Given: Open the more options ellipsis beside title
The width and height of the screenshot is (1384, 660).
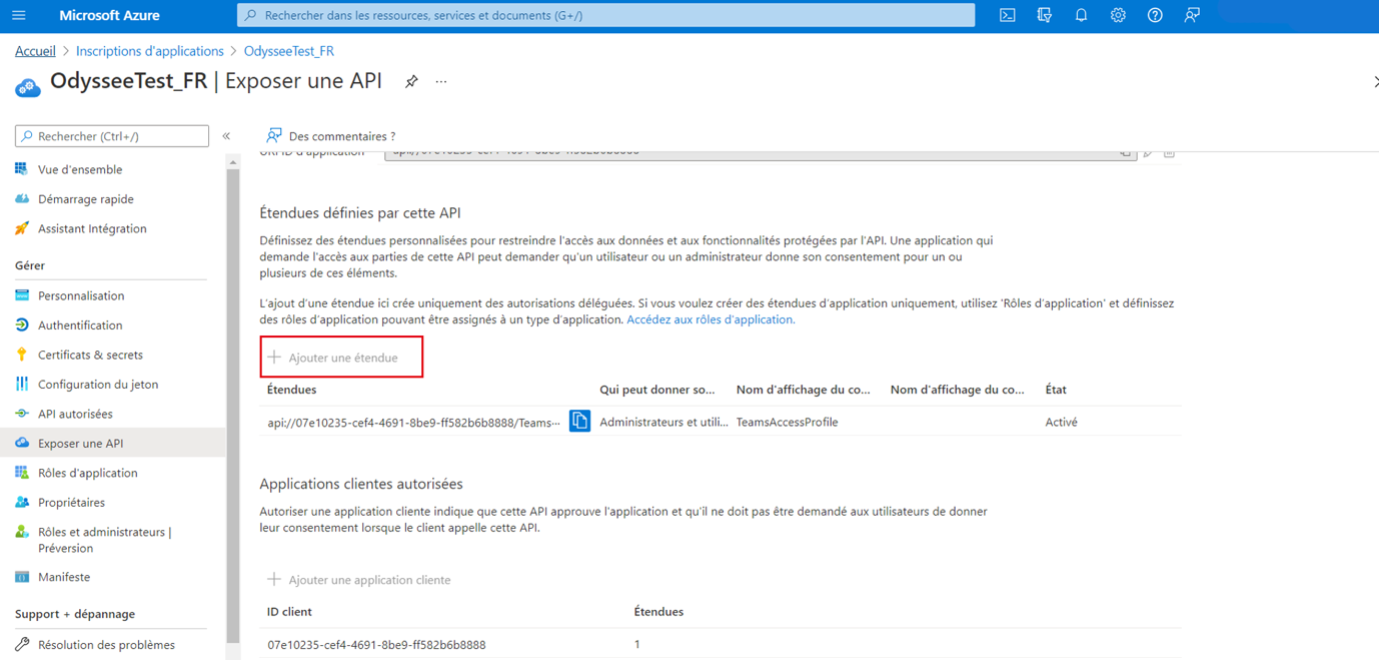Looking at the screenshot, I should click(441, 82).
